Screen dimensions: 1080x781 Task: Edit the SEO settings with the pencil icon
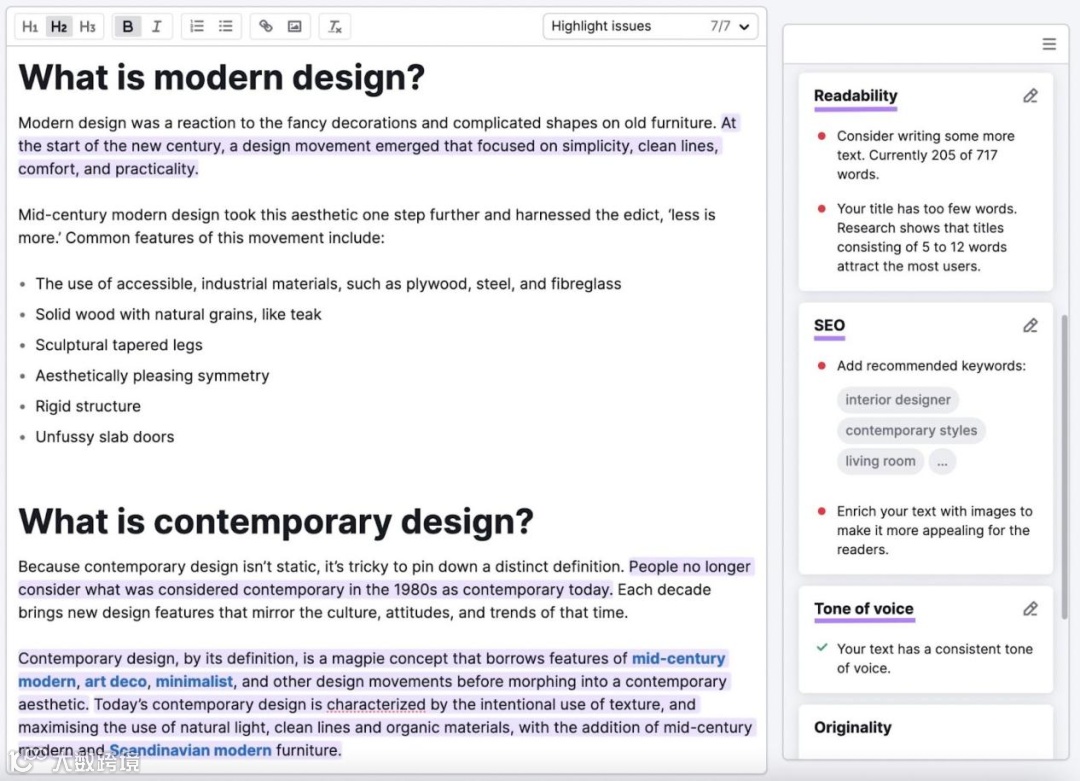[1030, 325]
